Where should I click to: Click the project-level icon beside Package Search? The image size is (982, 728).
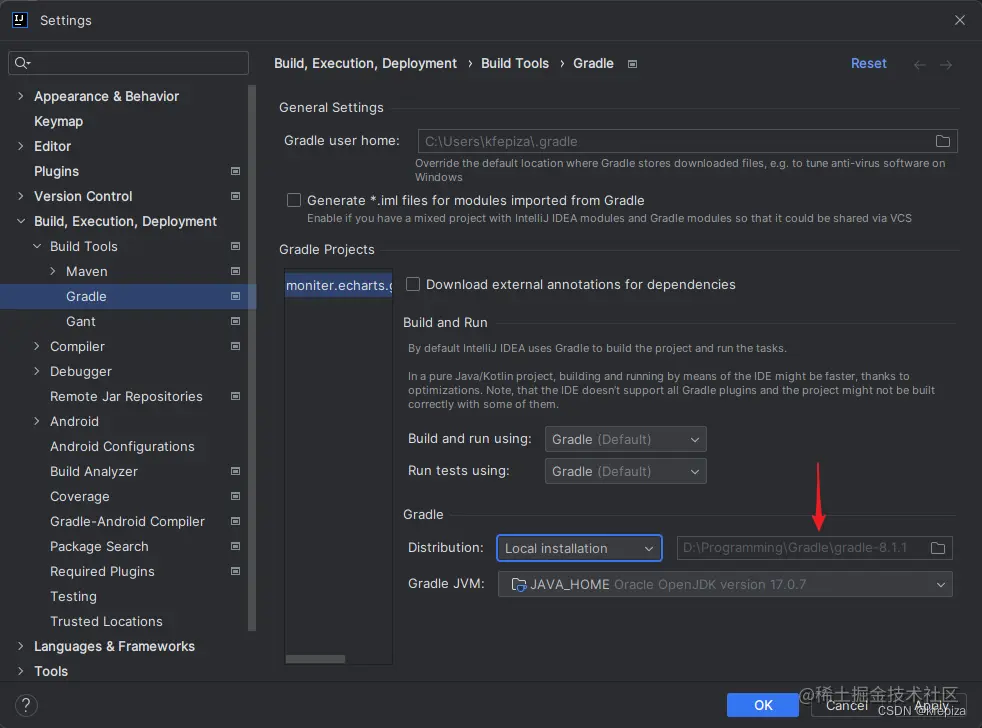point(235,546)
